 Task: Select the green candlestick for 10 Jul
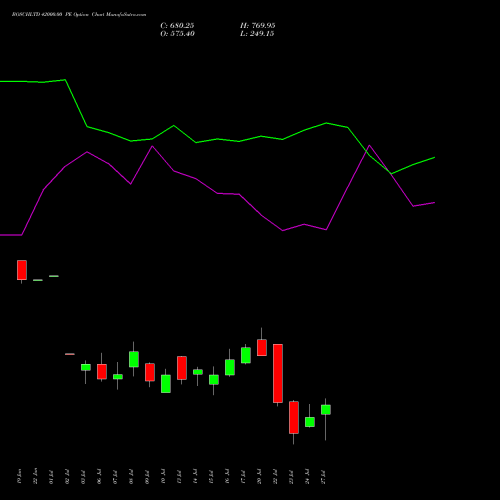pyautogui.click(x=166, y=384)
